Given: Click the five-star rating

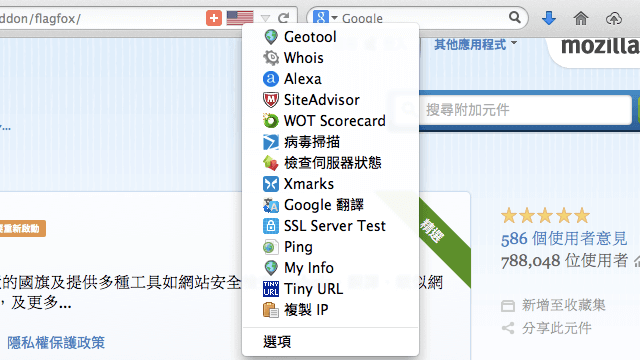Looking at the screenshot, I should 545,216.
